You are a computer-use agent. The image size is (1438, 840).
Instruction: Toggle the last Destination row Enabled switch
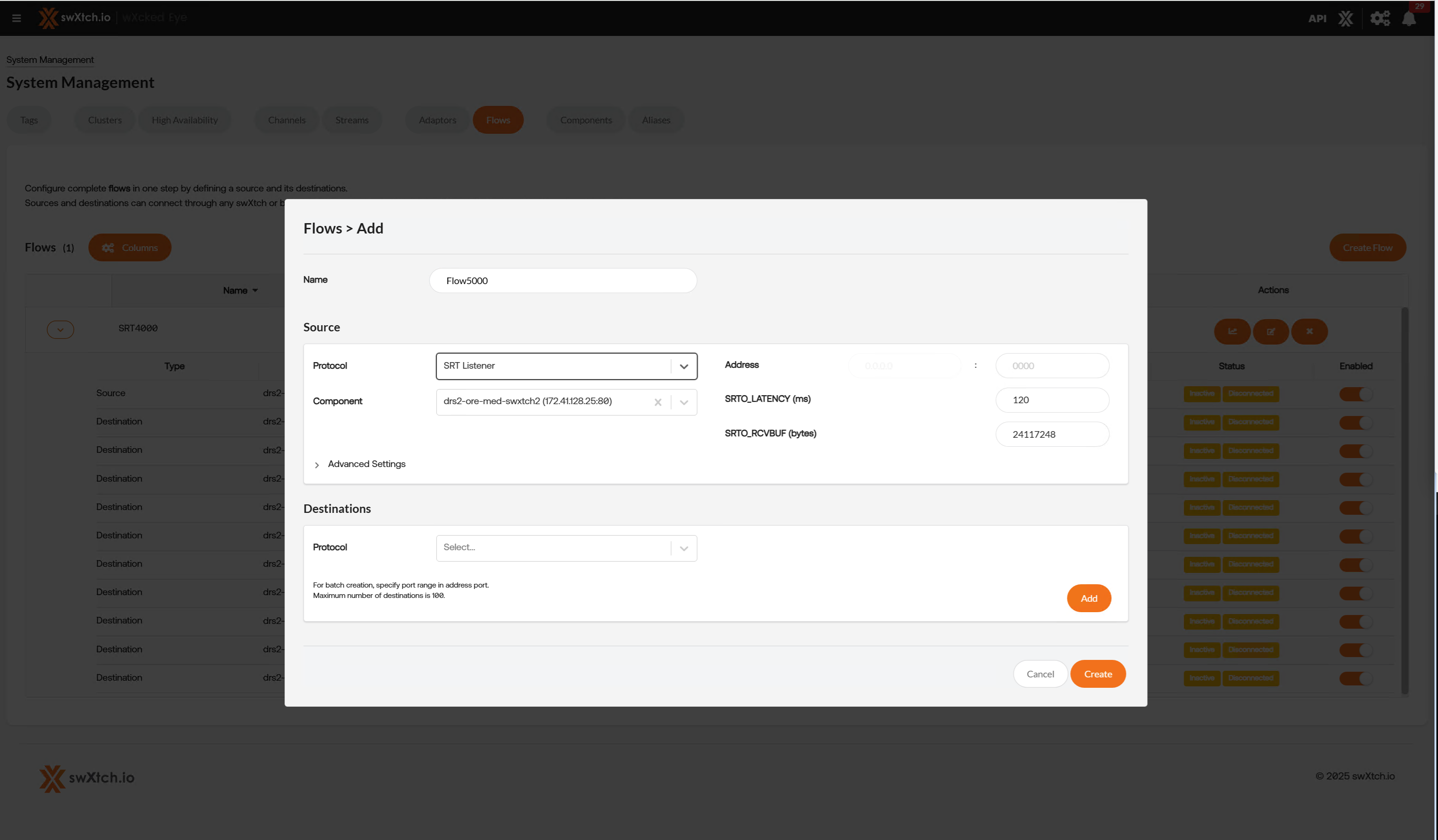[x=1356, y=678]
